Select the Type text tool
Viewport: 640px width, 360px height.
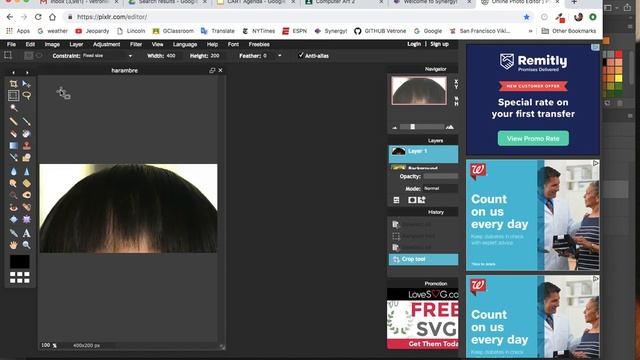pyautogui.click(x=27, y=233)
